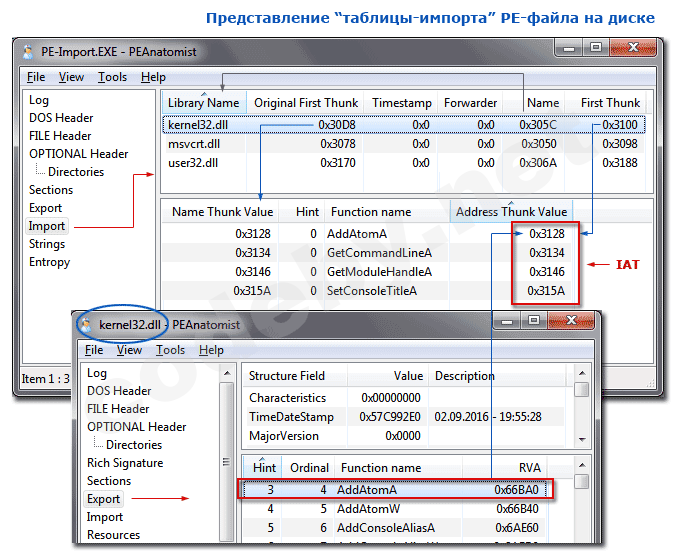Open Rich Signature section in kernel32.dll
Image resolution: width=676 pixels, height=554 pixels.
(124, 463)
